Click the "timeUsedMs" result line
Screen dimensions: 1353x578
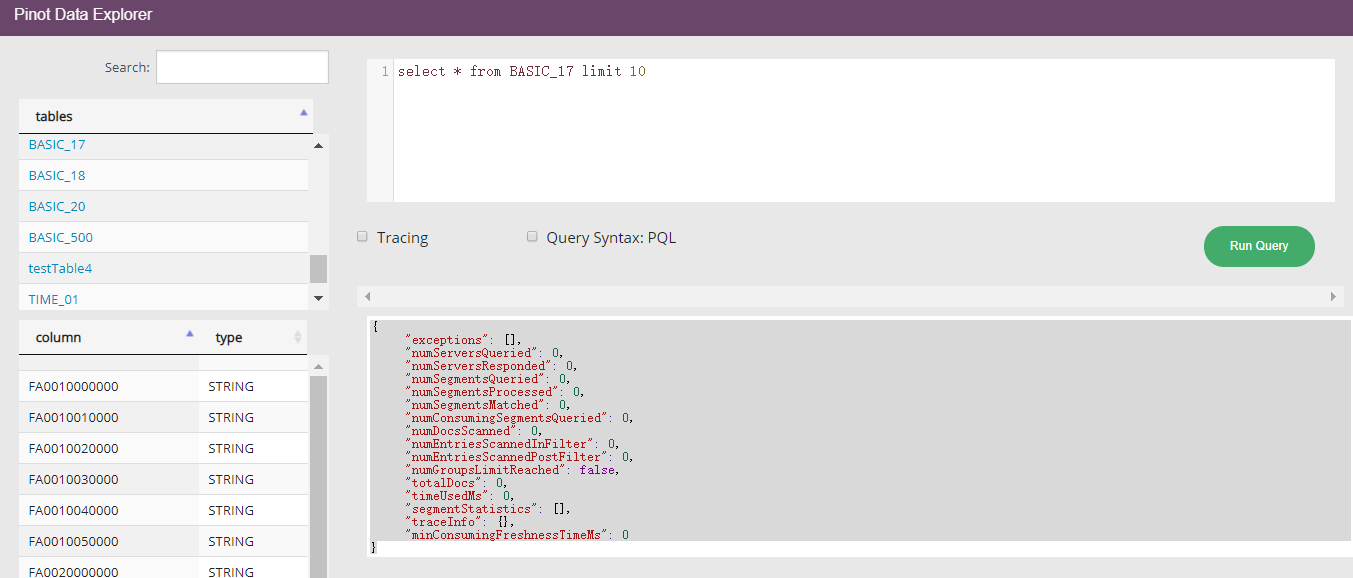pos(460,496)
